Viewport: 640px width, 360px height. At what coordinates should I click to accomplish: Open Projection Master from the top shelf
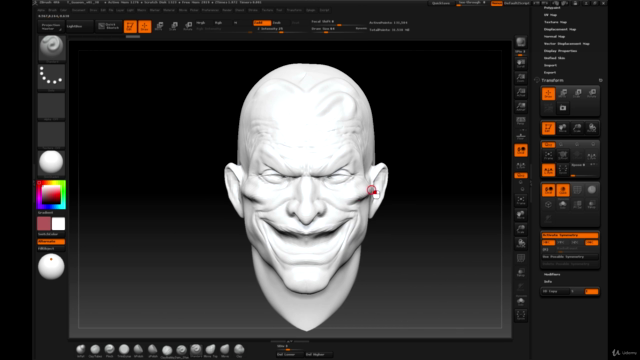coord(51,27)
